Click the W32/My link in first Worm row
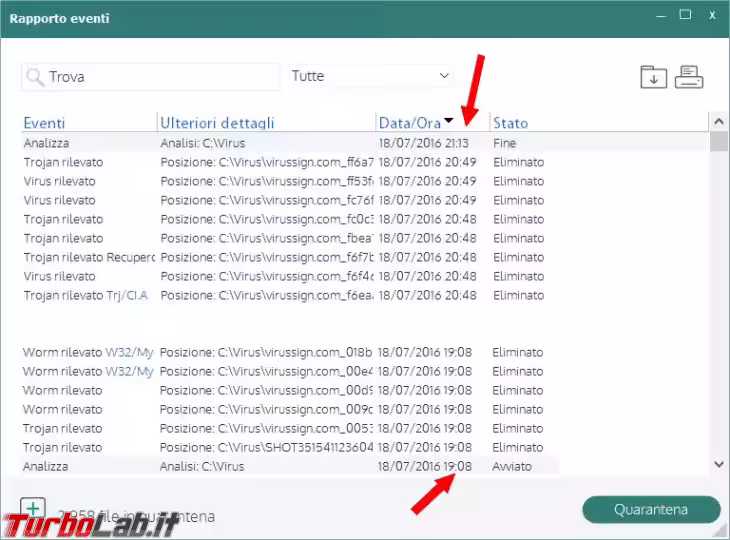This screenshot has width=730, height=540. coord(130,352)
